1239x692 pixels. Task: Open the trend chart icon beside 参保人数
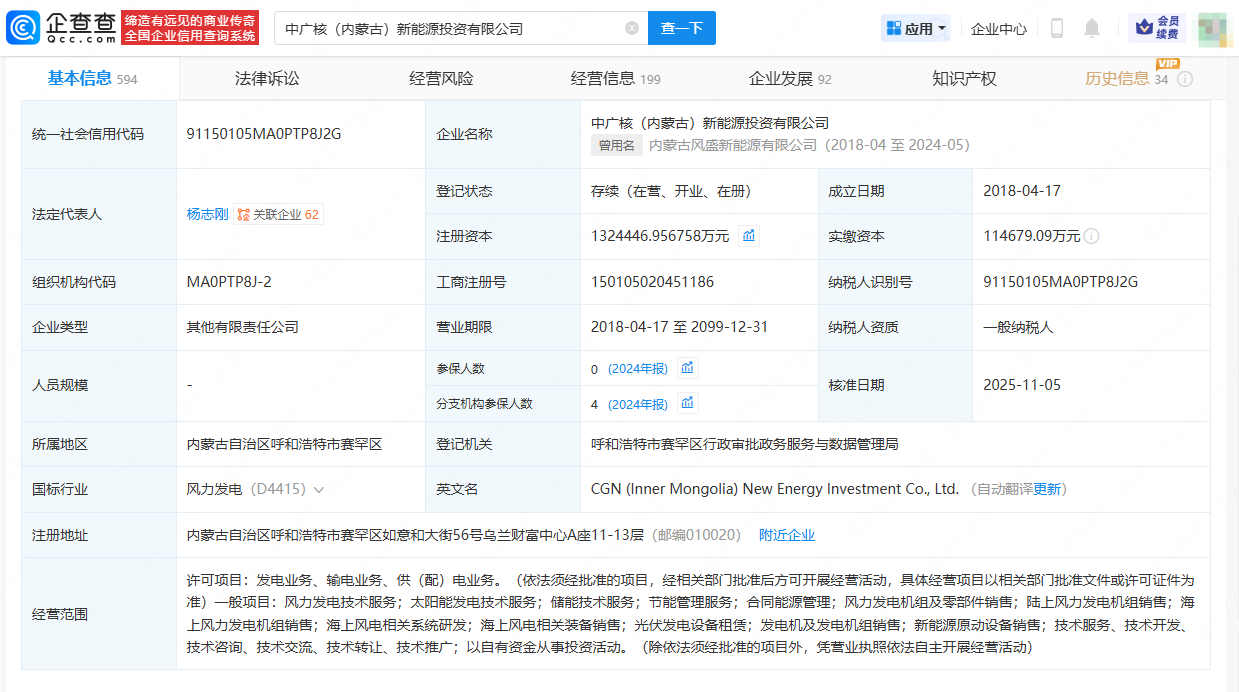(x=687, y=368)
